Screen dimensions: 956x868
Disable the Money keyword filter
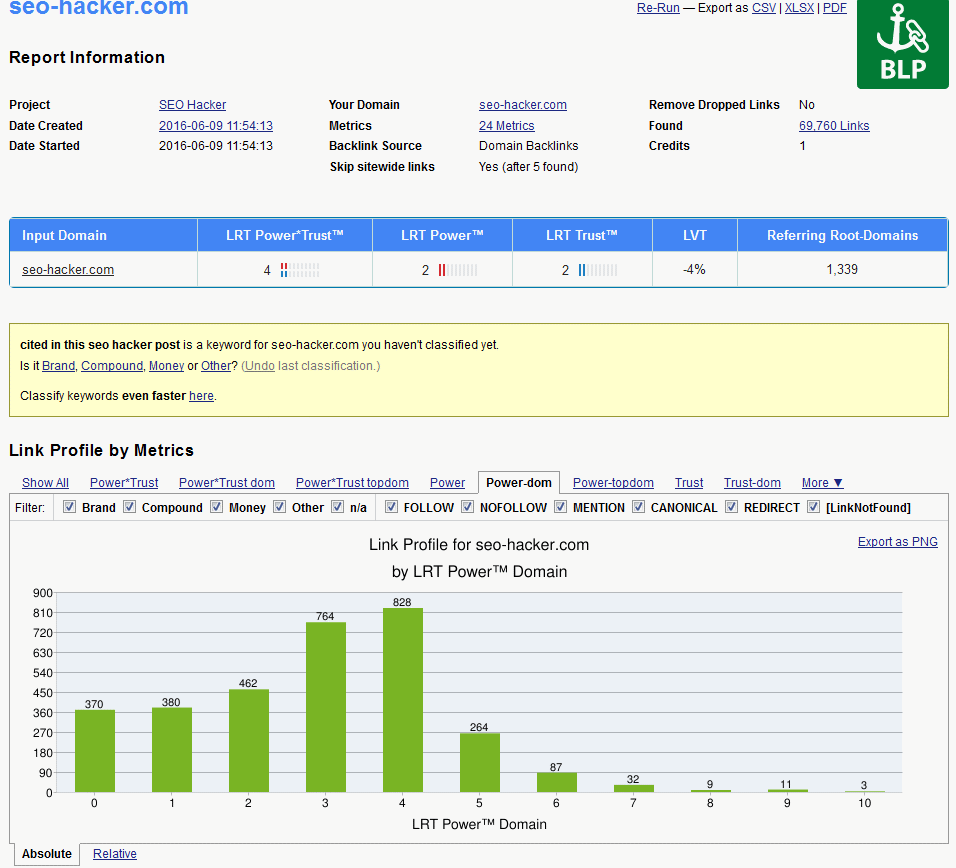click(216, 507)
